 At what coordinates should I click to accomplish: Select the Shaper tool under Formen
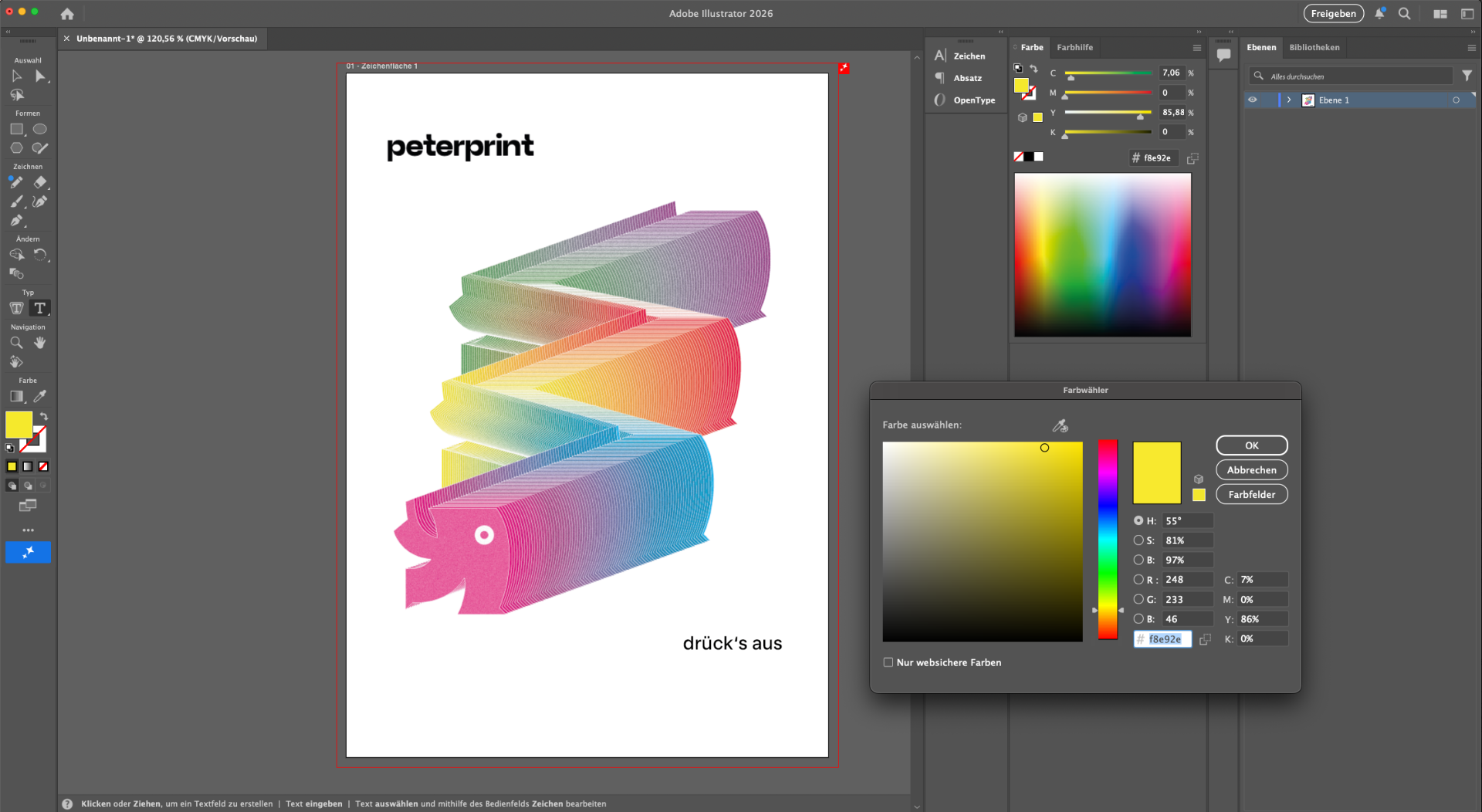[x=40, y=147]
